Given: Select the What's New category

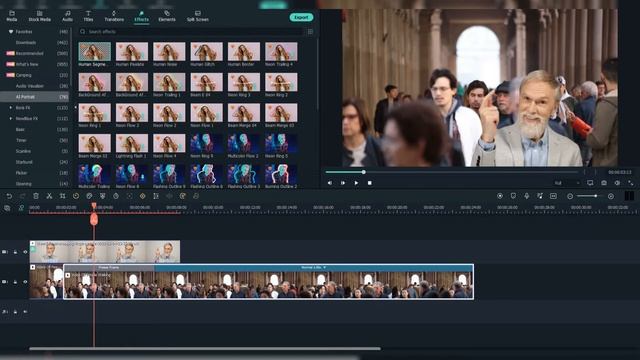Looking at the screenshot, I should point(35,64).
